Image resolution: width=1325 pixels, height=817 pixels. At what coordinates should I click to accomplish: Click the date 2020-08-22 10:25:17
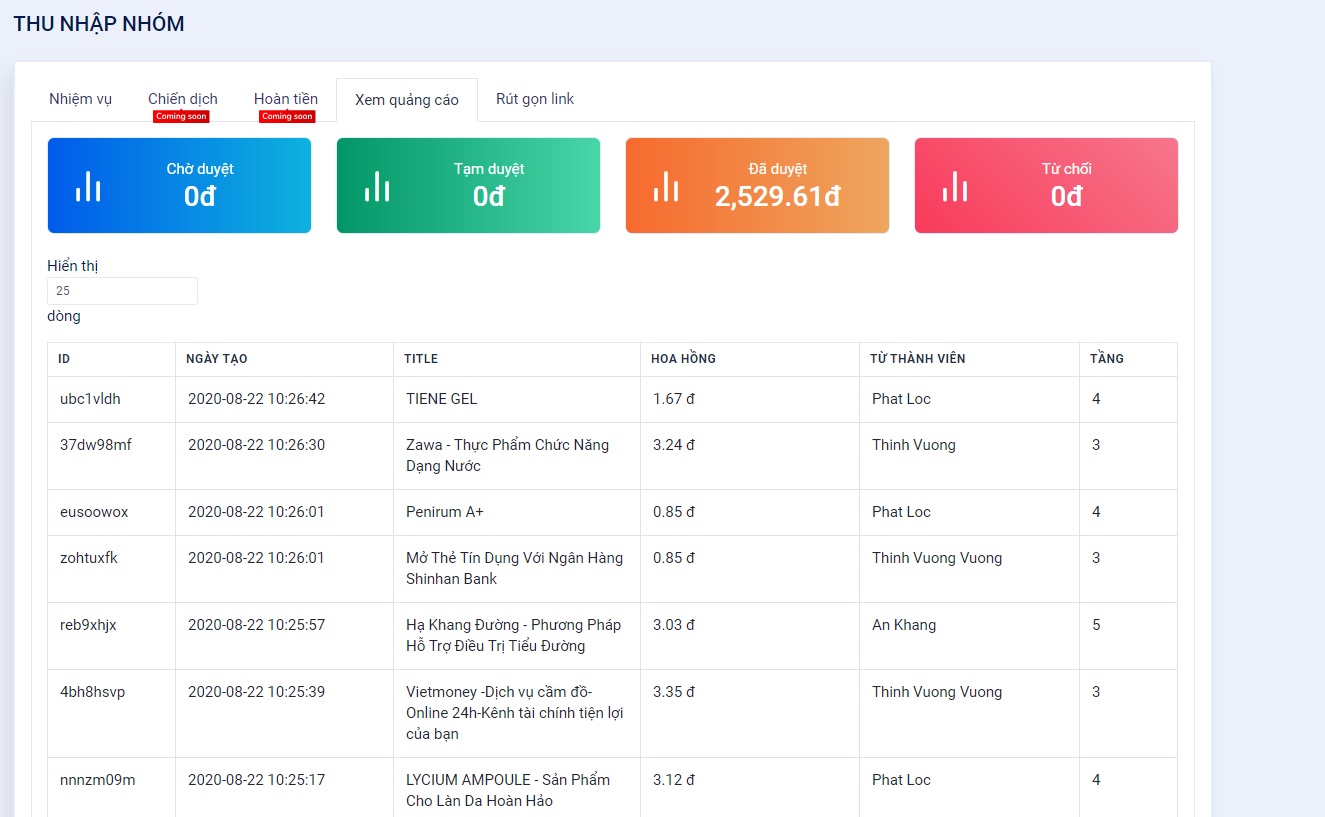257,780
